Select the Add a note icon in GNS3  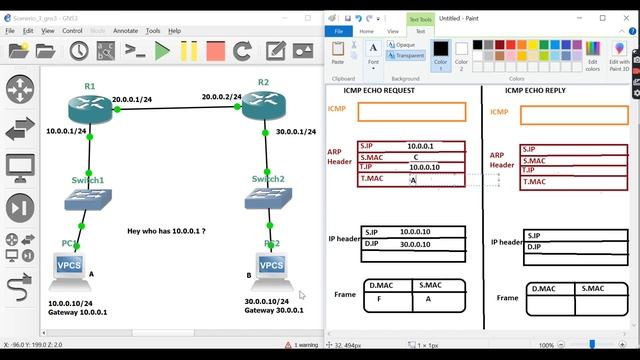coord(276,51)
